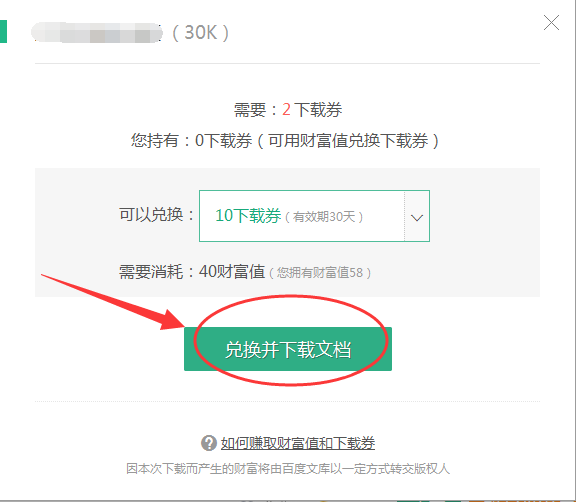
Task: Click the 可用财富值兑换下载券 parenthetical hint
Action: pos(348,140)
